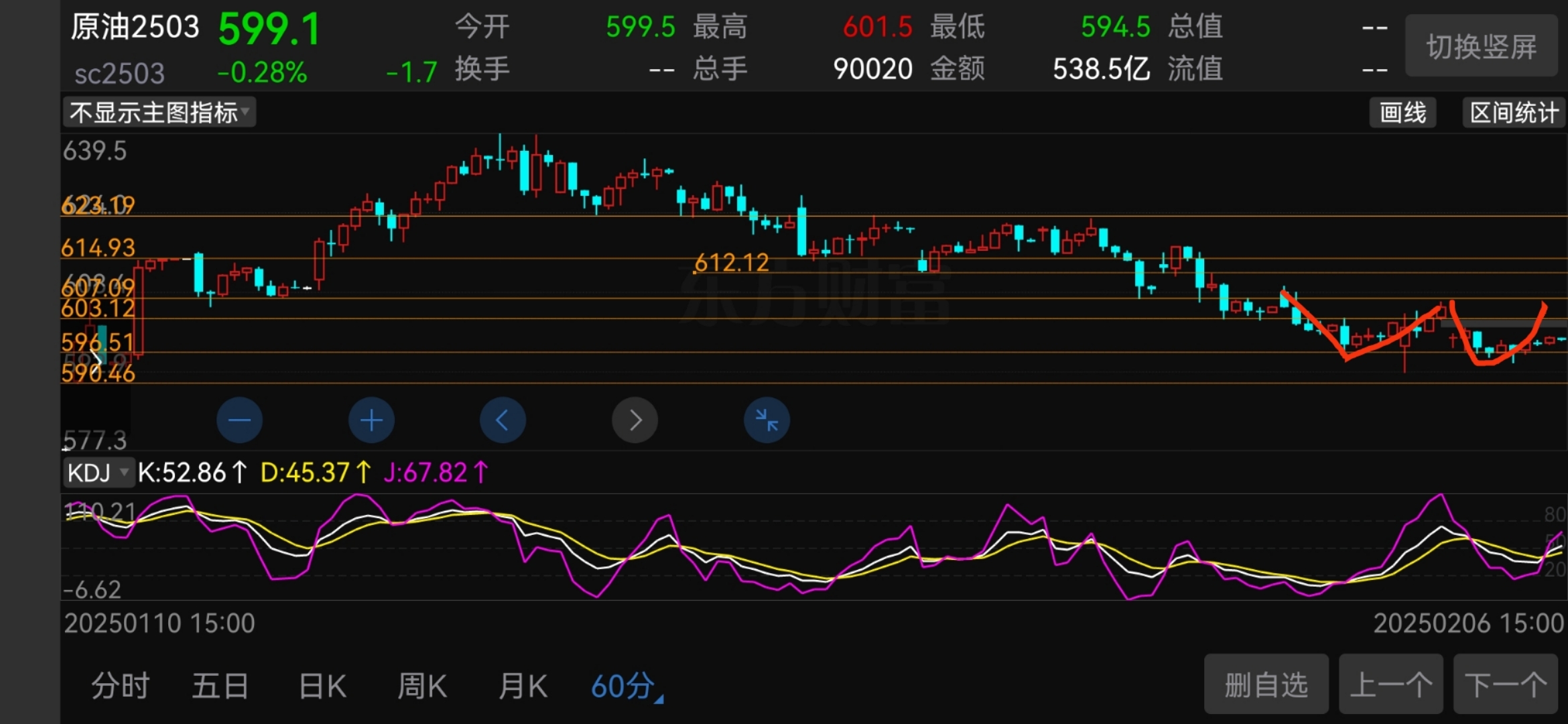Select the 日K chart tab

point(322,686)
